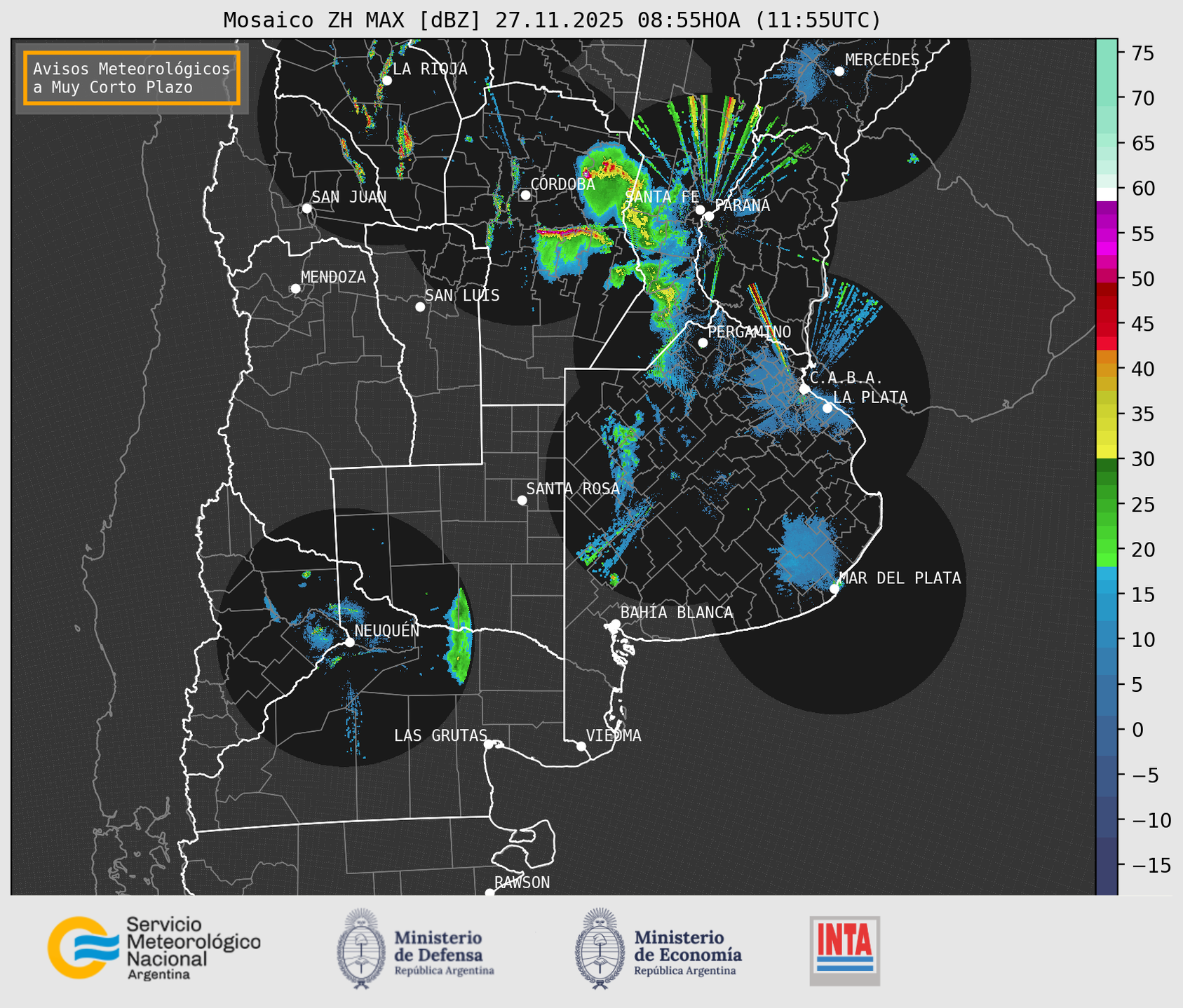Viewport: 1183px width, 1008px height.
Task: Click the RAWSON city label
Action: coord(522,883)
